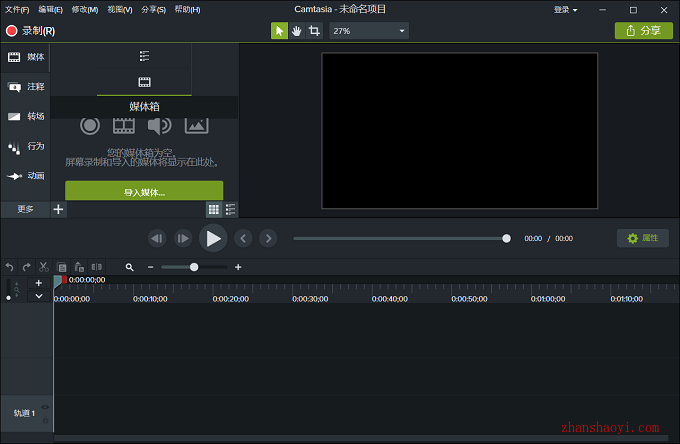The width and height of the screenshot is (680, 444).
Task: Click the previous frame playback button
Action: (x=157, y=238)
